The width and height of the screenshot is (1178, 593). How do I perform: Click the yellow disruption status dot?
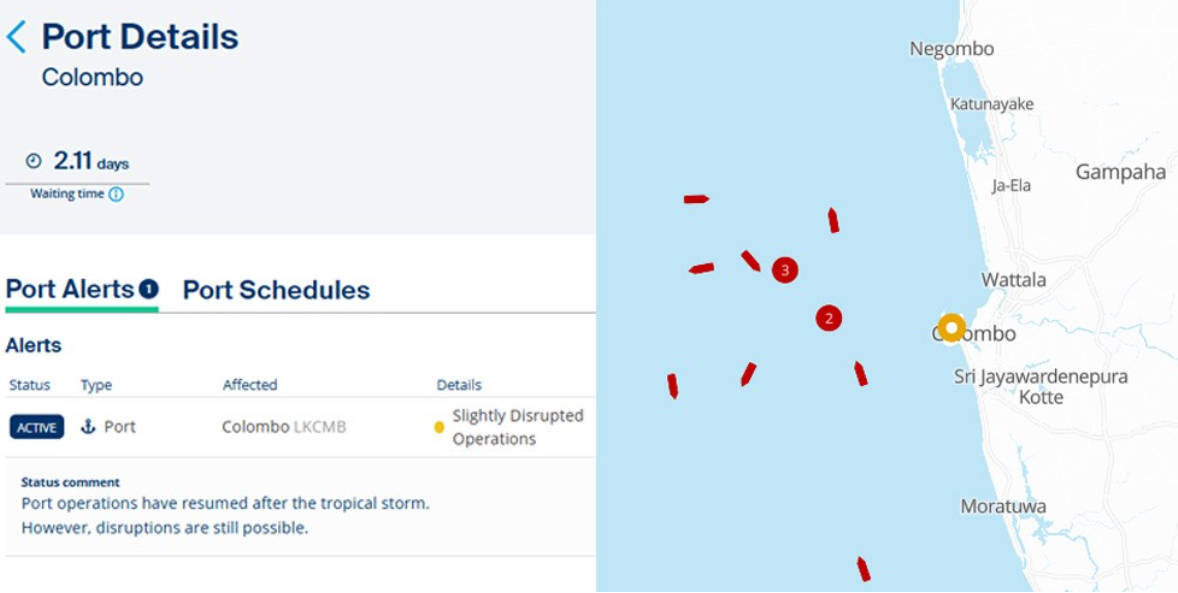(439, 427)
